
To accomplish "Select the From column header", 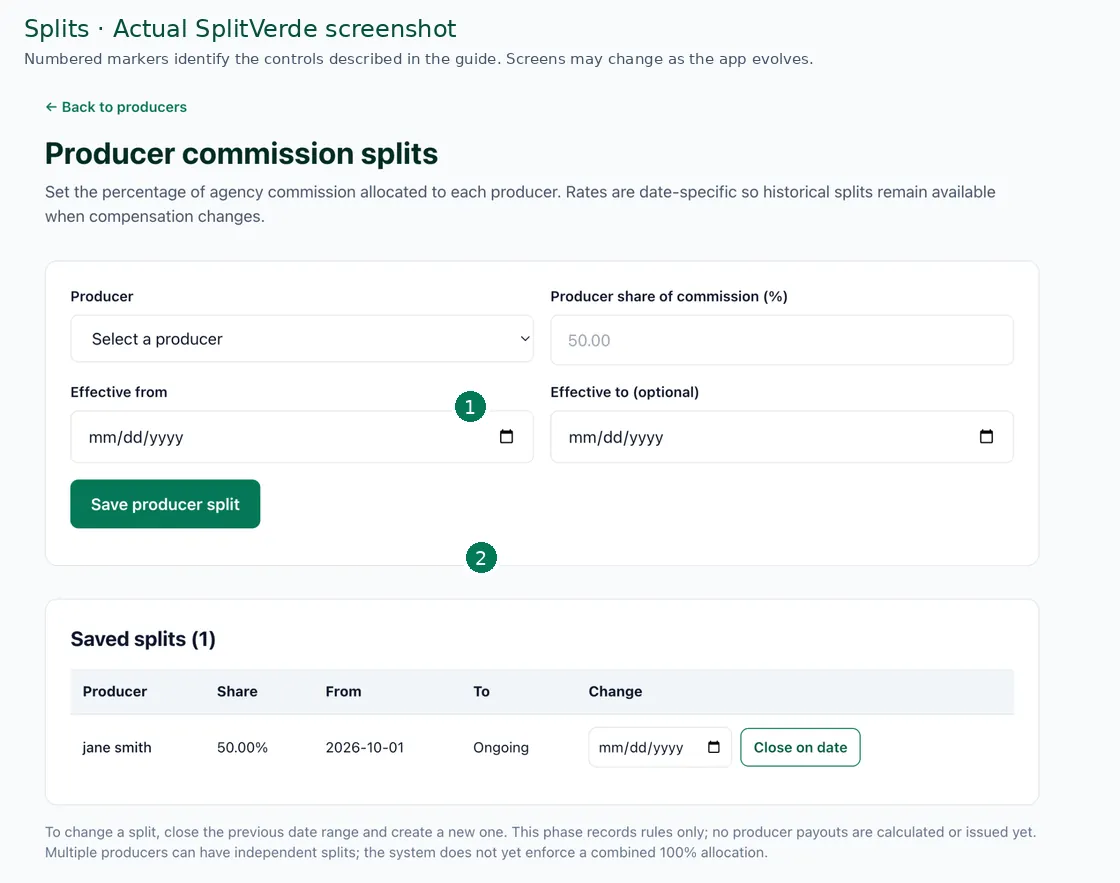I will (344, 692).
